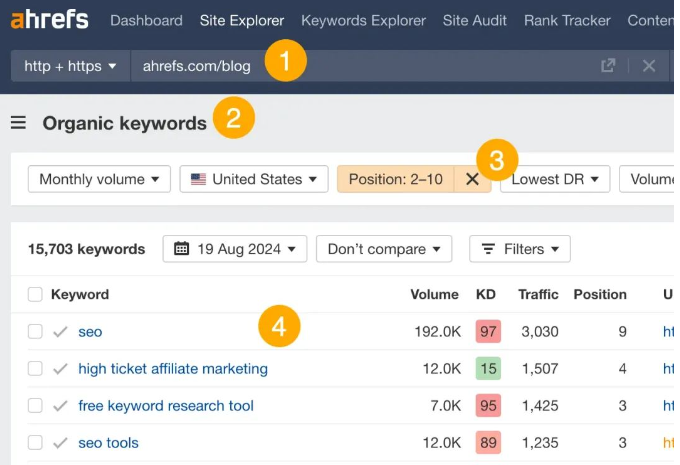This screenshot has width=680, height=465.
Task: Open the Monthly volume dropdown
Action: click(x=99, y=179)
